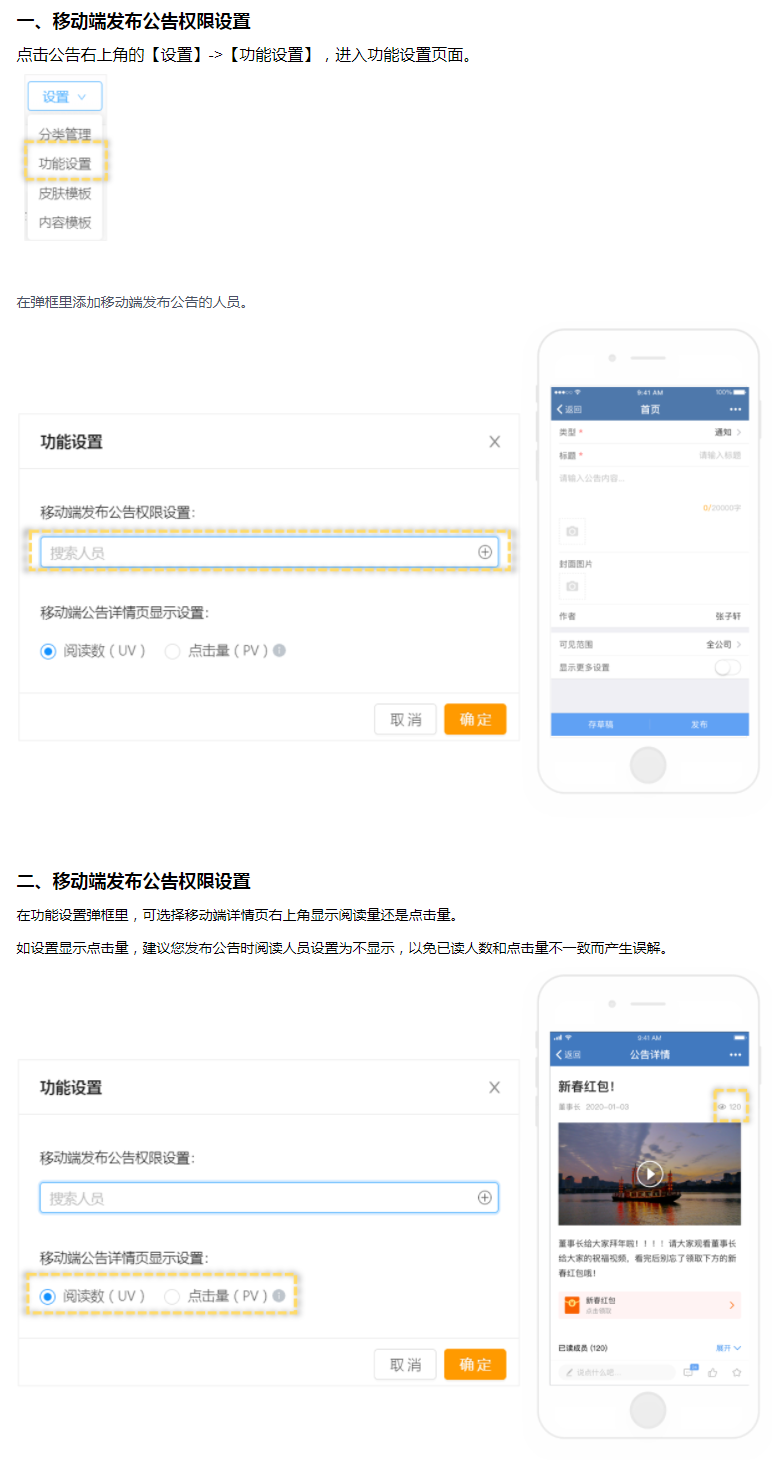Click 确定 in dialog beside 公告详情 phone
The width and height of the screenshot is (772, 1460).
[x=475, y=1365]
